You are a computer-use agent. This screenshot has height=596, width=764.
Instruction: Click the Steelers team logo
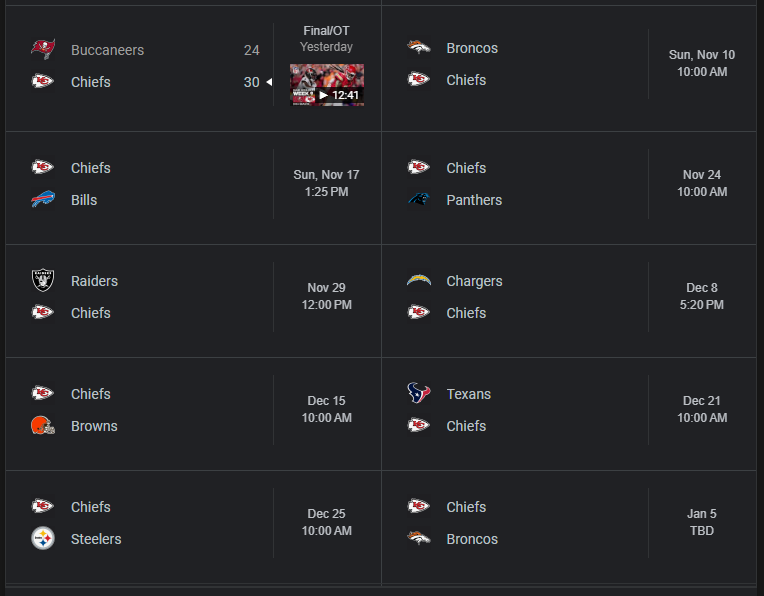tap(42, 539)
